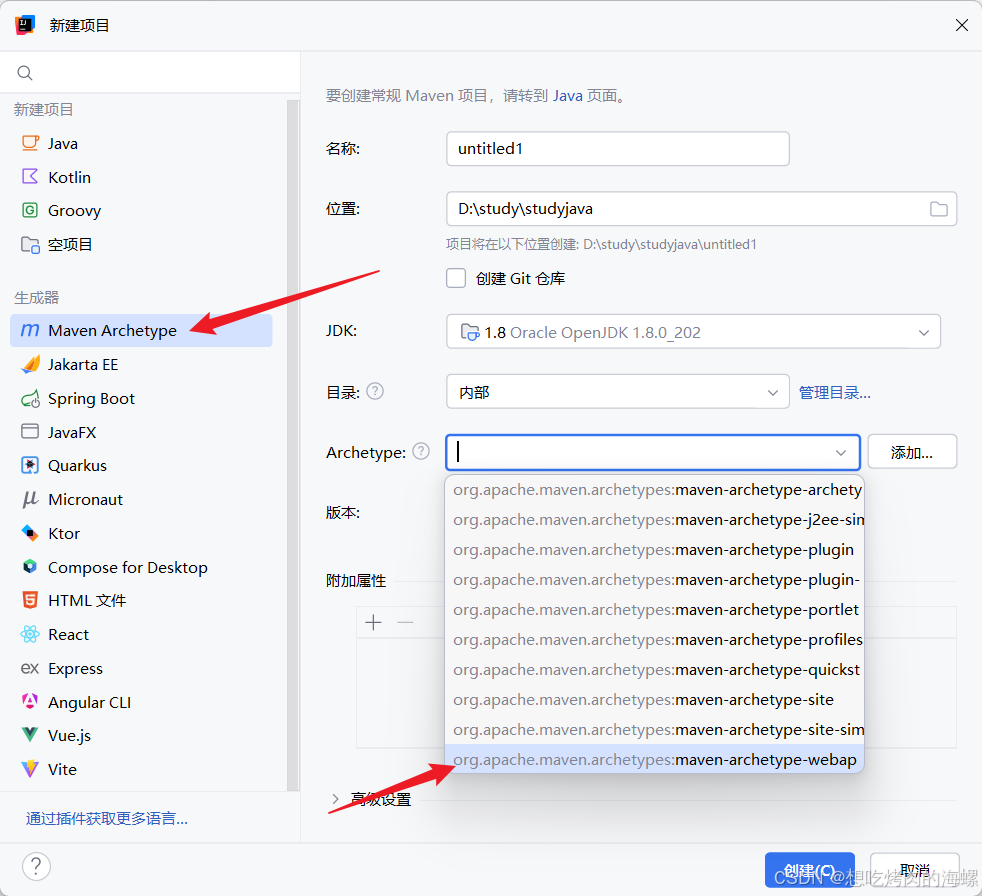Click the React atom icon

(x=30, y=634)
